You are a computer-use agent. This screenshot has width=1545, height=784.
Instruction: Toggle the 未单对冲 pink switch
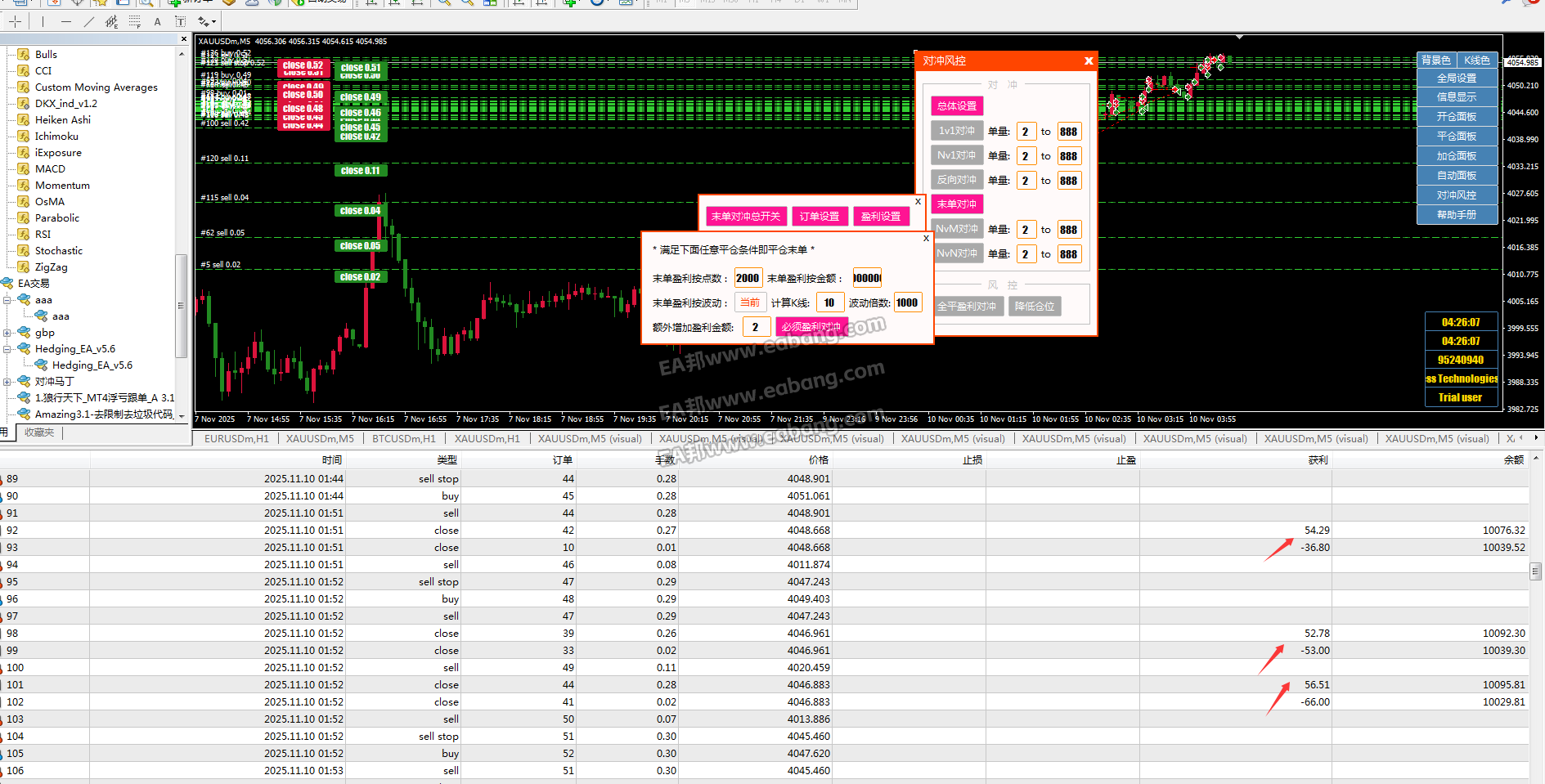(x=956, y=204)
